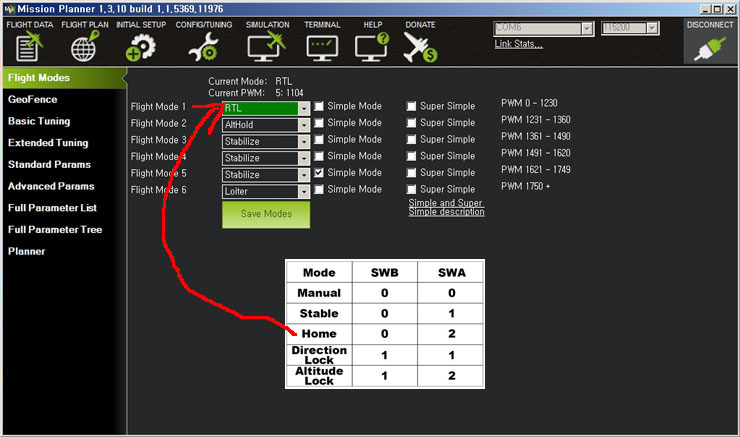Screen dimensions: 740x437
Task: Click Mission Planner title bar app icon
Action: [9, 9]
